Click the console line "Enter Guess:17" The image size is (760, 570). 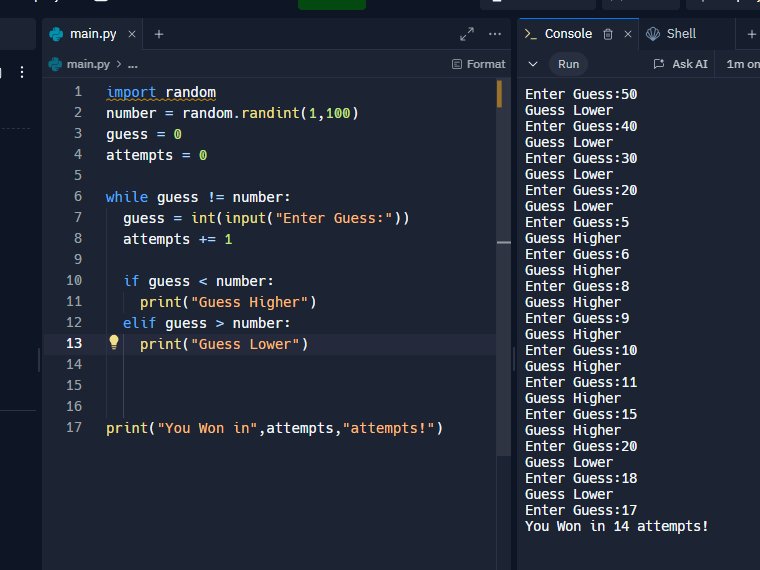coord(581,510)
